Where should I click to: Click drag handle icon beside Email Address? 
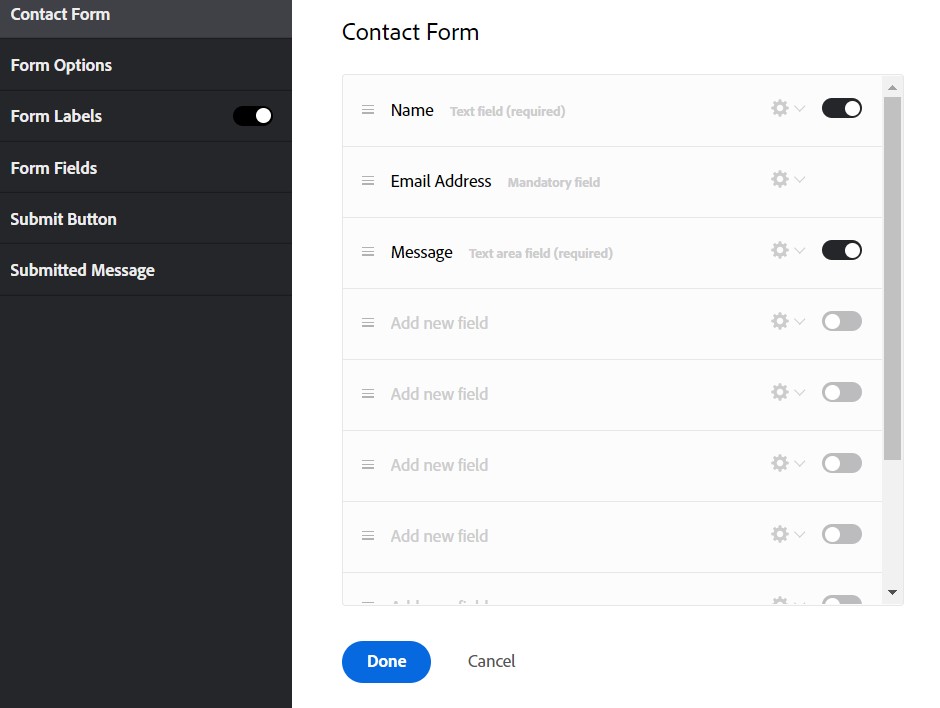click(368, 181)
